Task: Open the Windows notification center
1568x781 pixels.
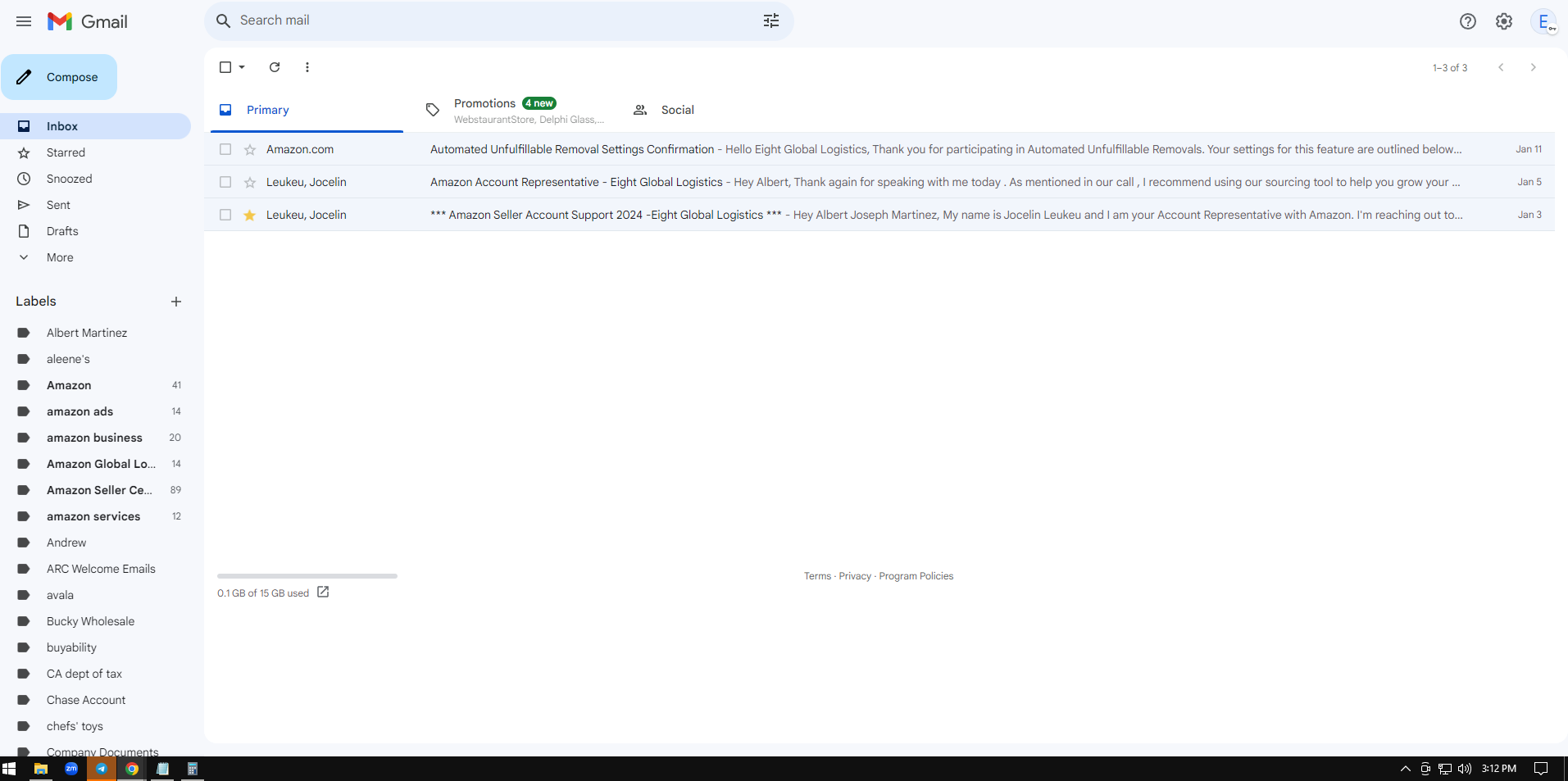Action: click(1541, 769)
